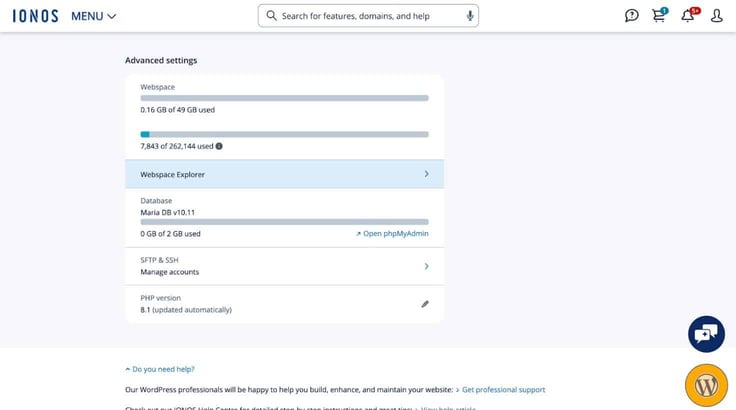This screenshot has height=410, width=736.
Task: Open the user account profile icon
Action: pos(716,15)
